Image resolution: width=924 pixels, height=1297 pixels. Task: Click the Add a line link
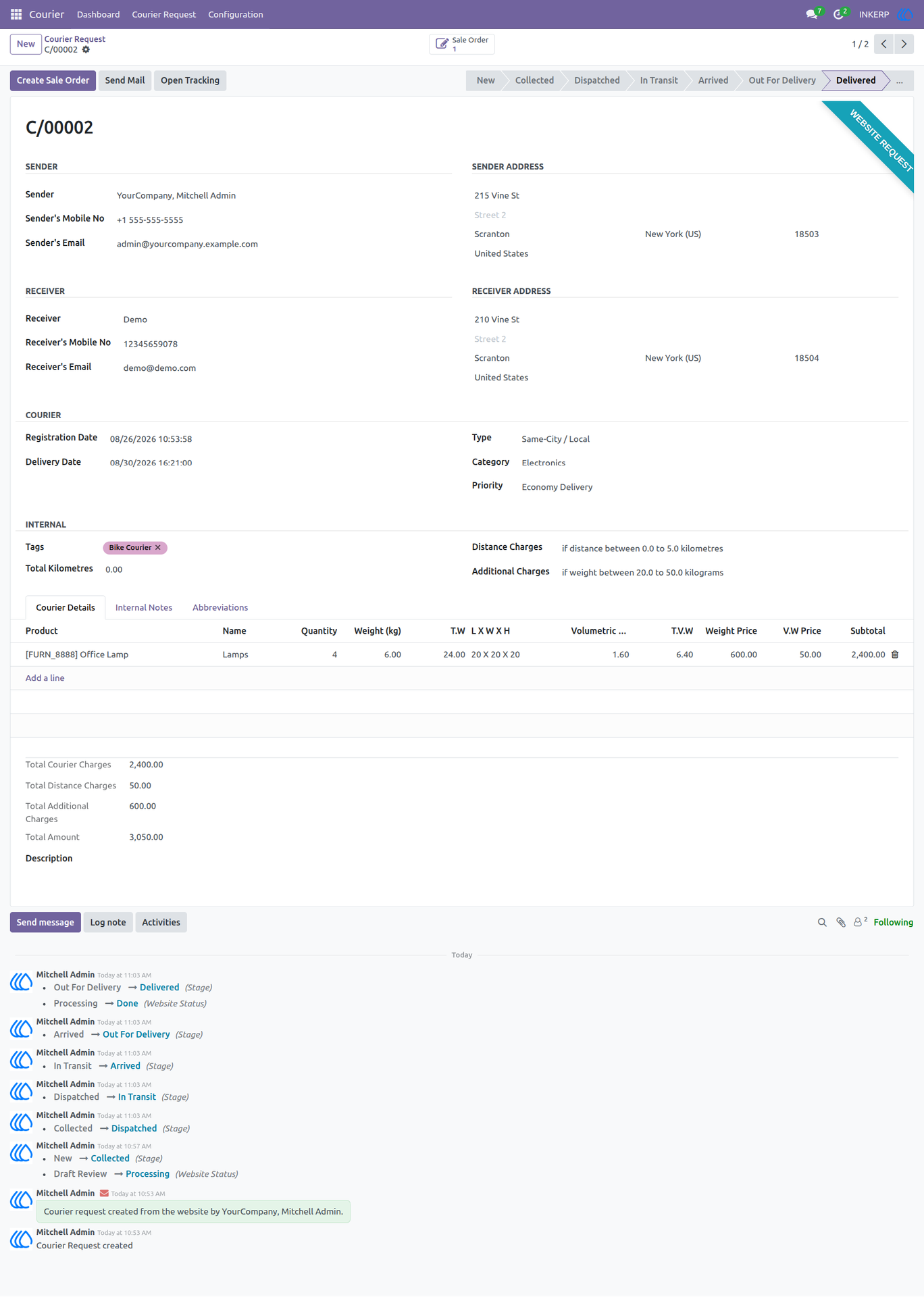pyautogui.click(x=45, y=678)
